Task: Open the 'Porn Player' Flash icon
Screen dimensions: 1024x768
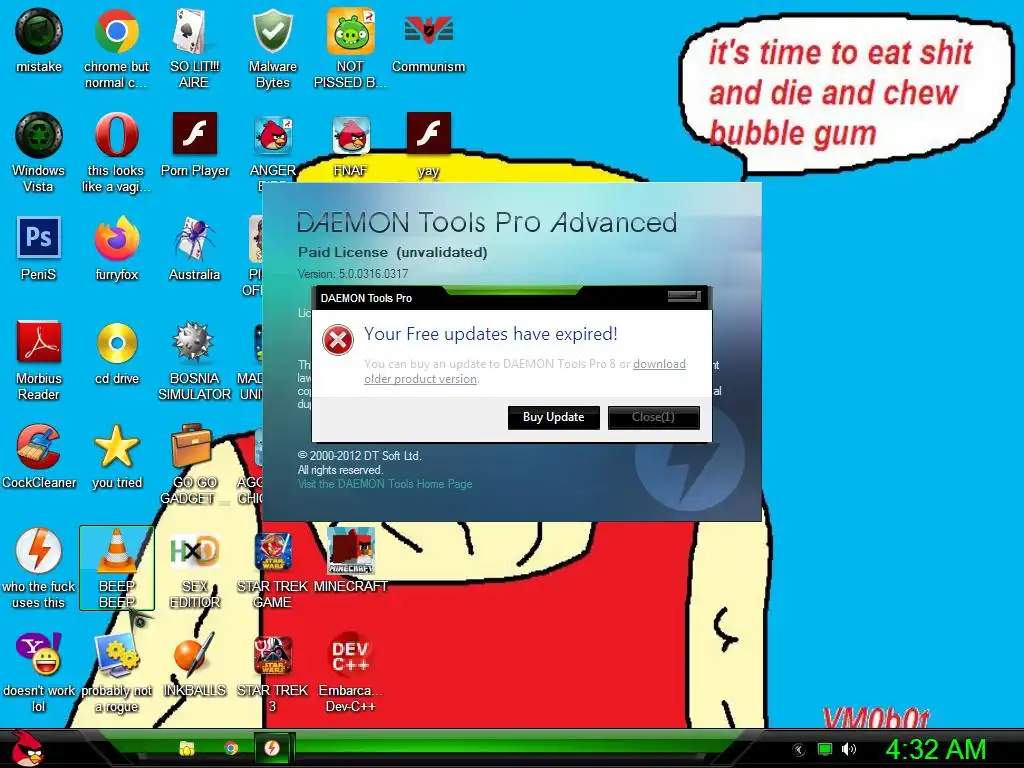Action: tap(195, 134)
